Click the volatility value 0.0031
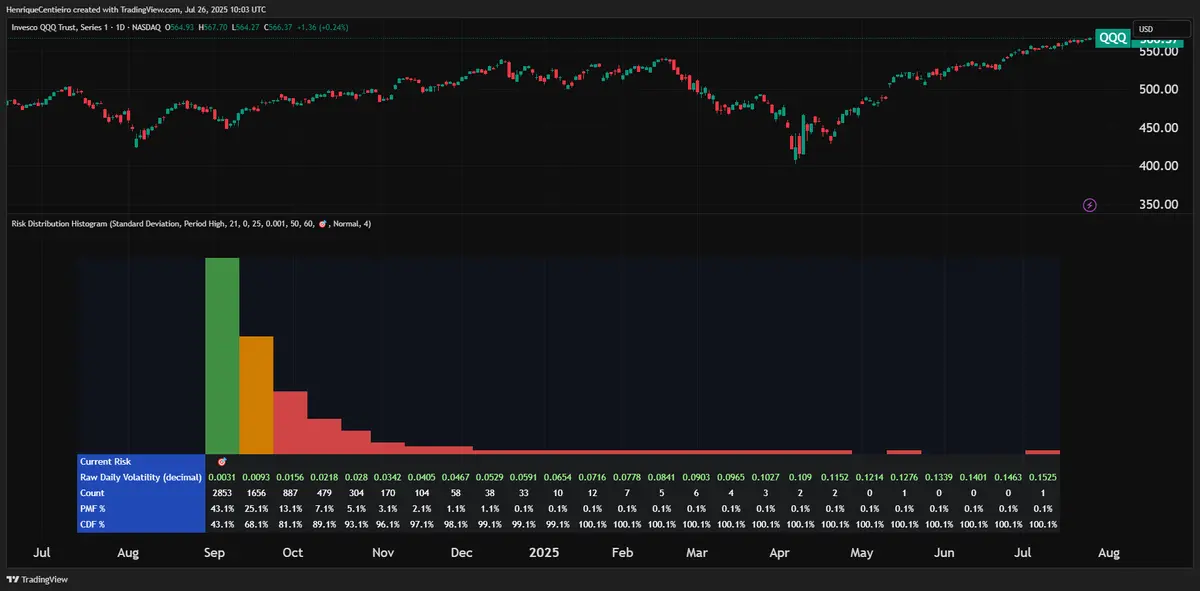1200x591 pixels. click(222, 478)
